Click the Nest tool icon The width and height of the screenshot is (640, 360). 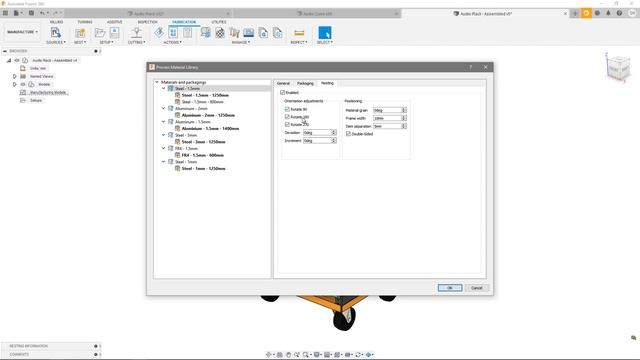click(x=80, y=33)
